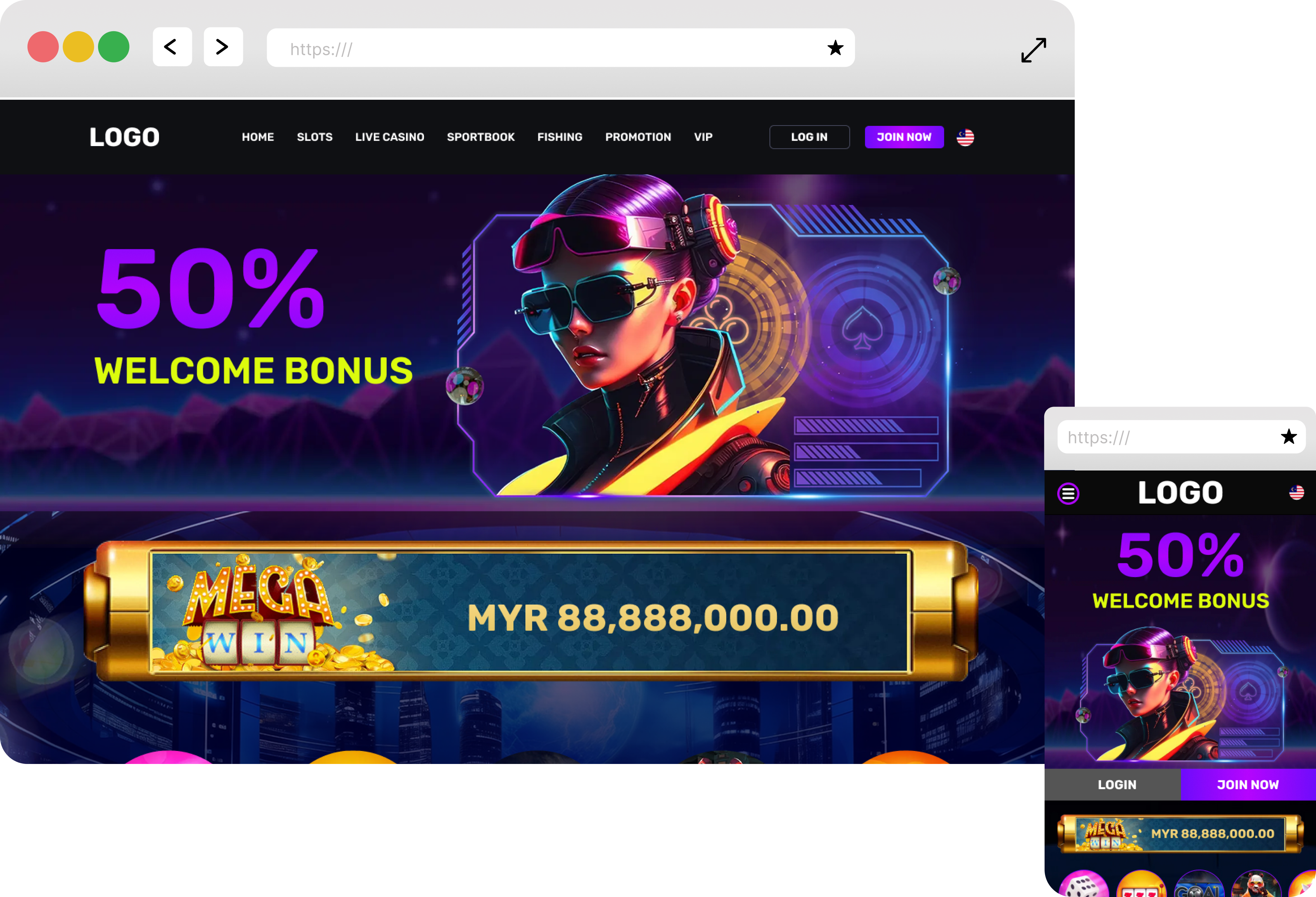The image size is (1316, 897).
Task: Click the expand fullscreen arrows icon
Action: pos(1033,50)
